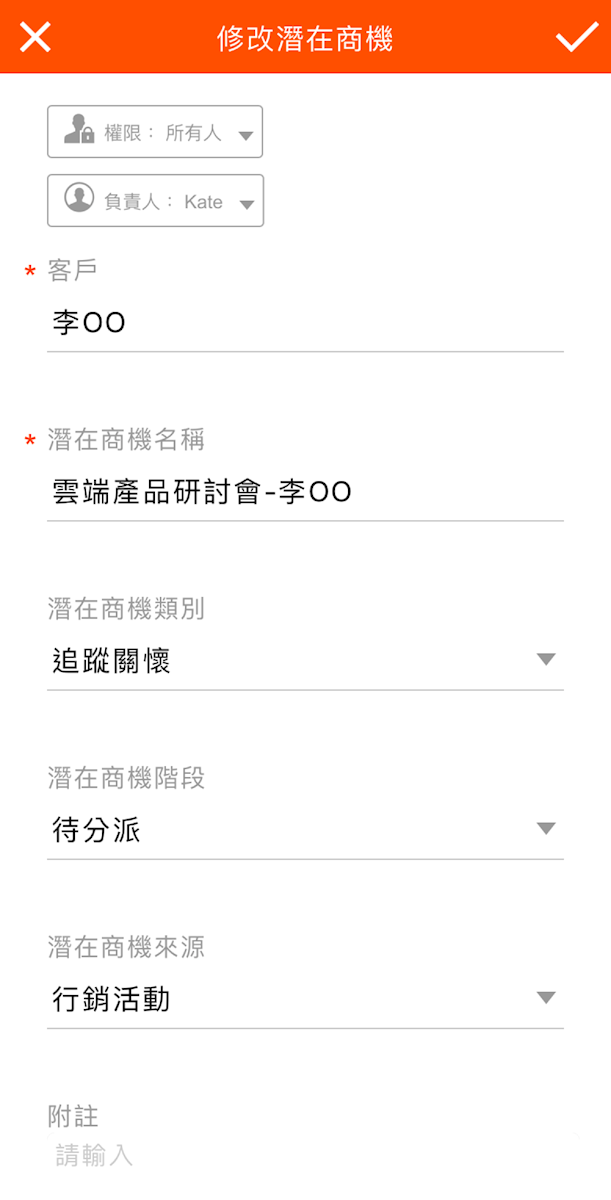
Task: Tap the owner avatar icon
Action: pos(79,198)
